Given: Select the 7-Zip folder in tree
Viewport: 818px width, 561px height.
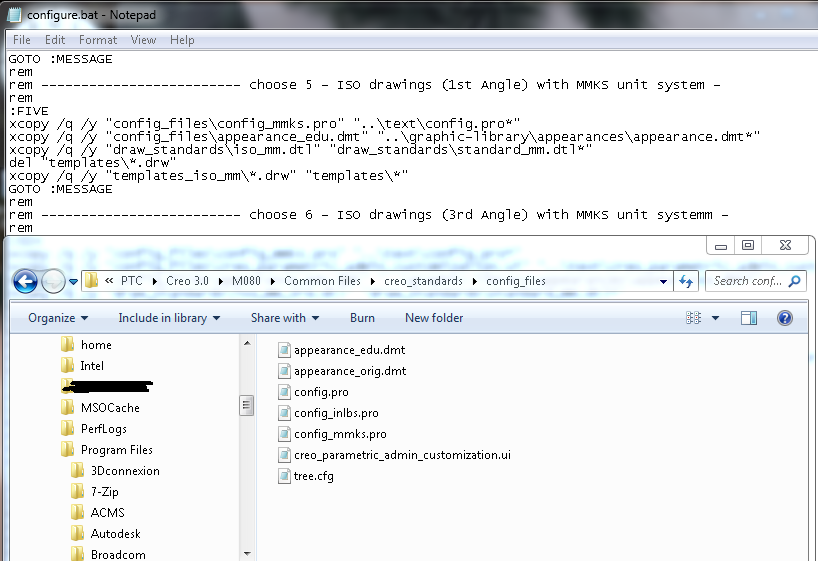Looking at the screenshot, I should tap(94, 492).
